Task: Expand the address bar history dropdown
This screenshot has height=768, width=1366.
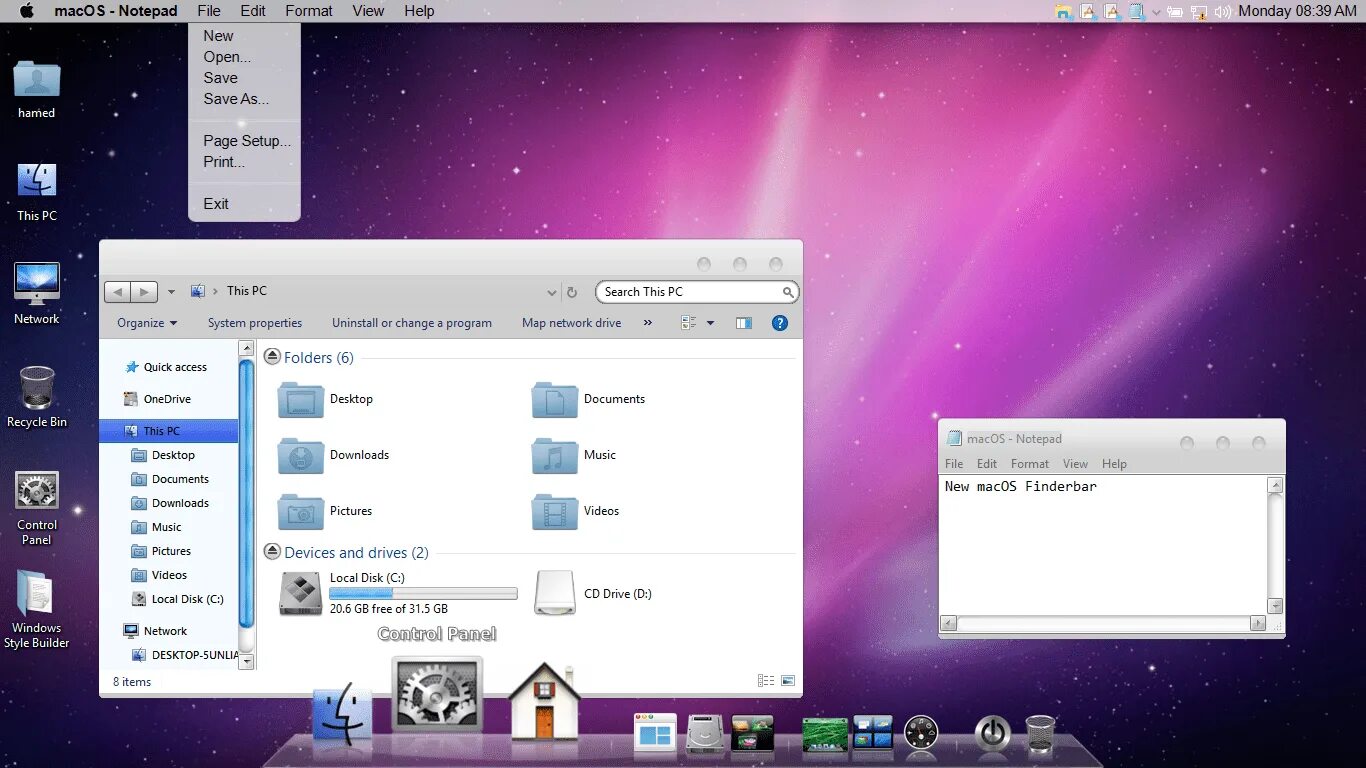Action: click(551, 293)
